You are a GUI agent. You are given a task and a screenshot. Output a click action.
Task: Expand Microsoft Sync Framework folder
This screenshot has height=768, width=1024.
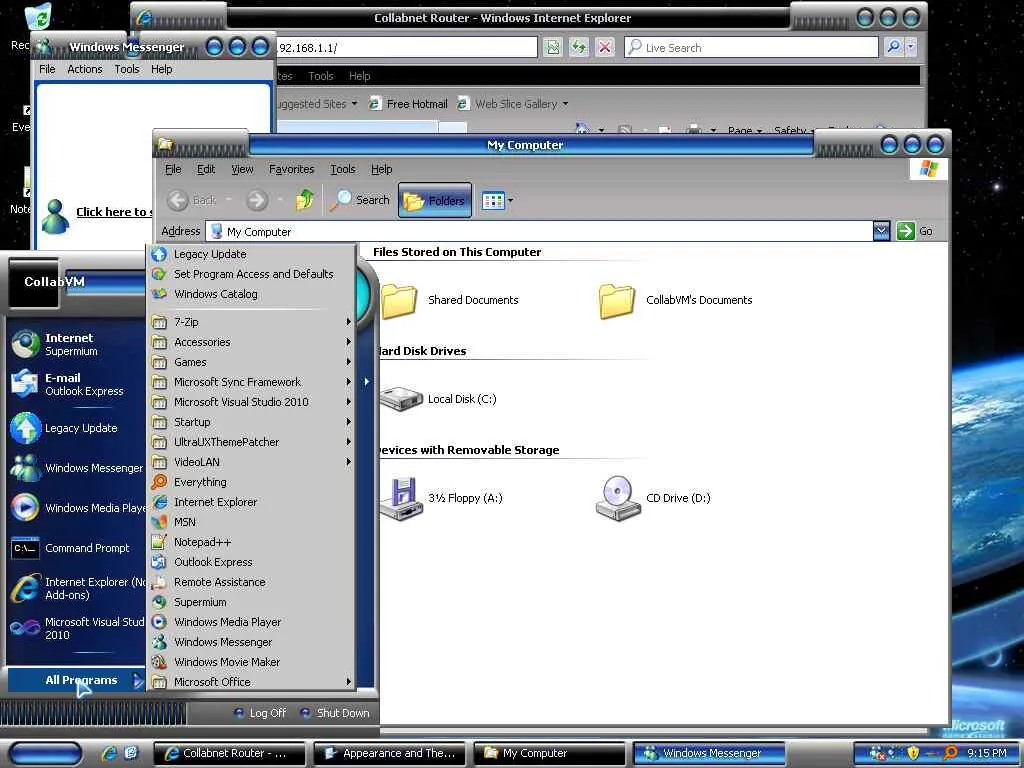pos(252,382)
